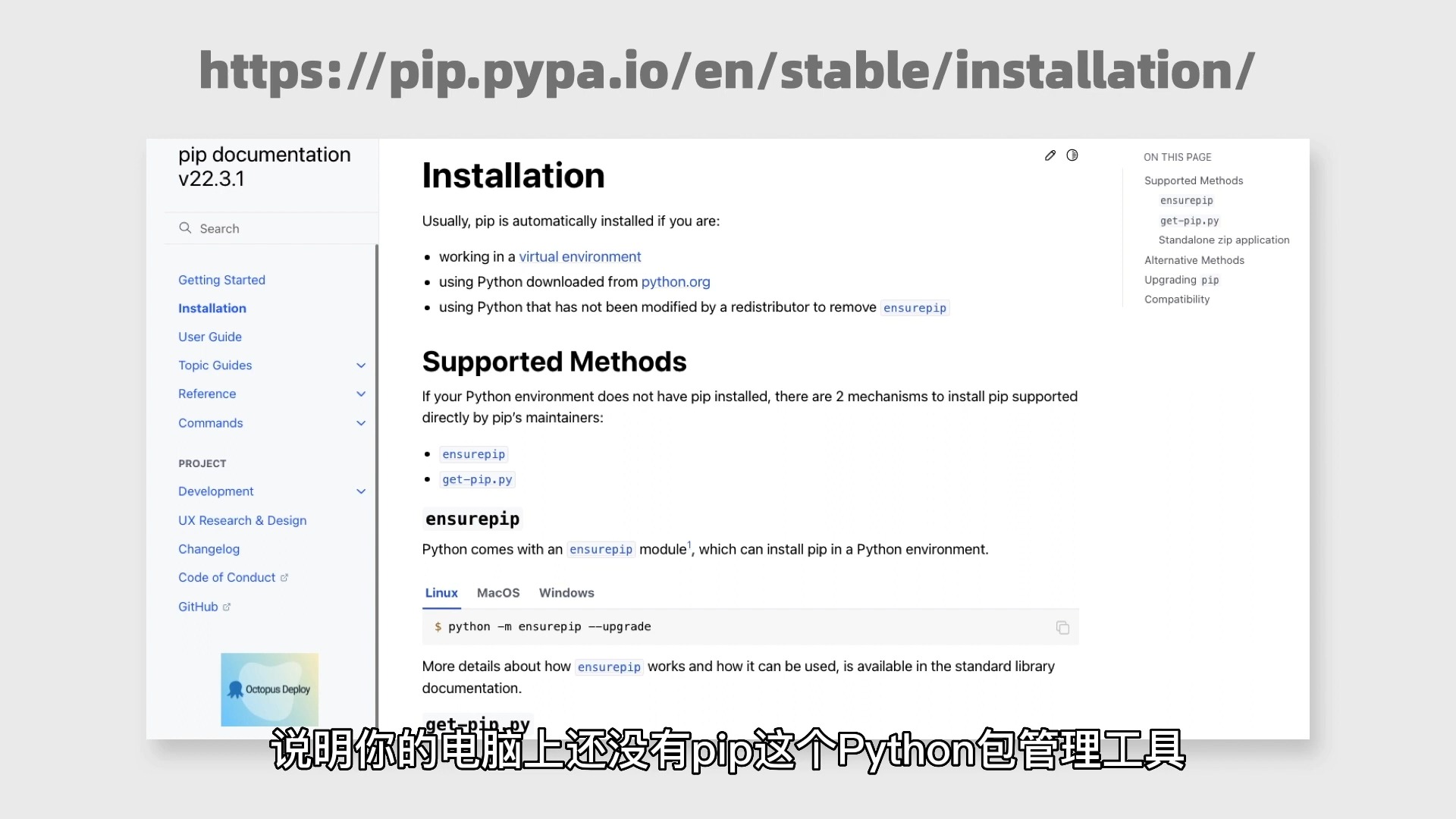The image size is (1456, 819).
Task: Click the edit (pencil) icon
Action: pyautogui.click(x=1050, y=154)
